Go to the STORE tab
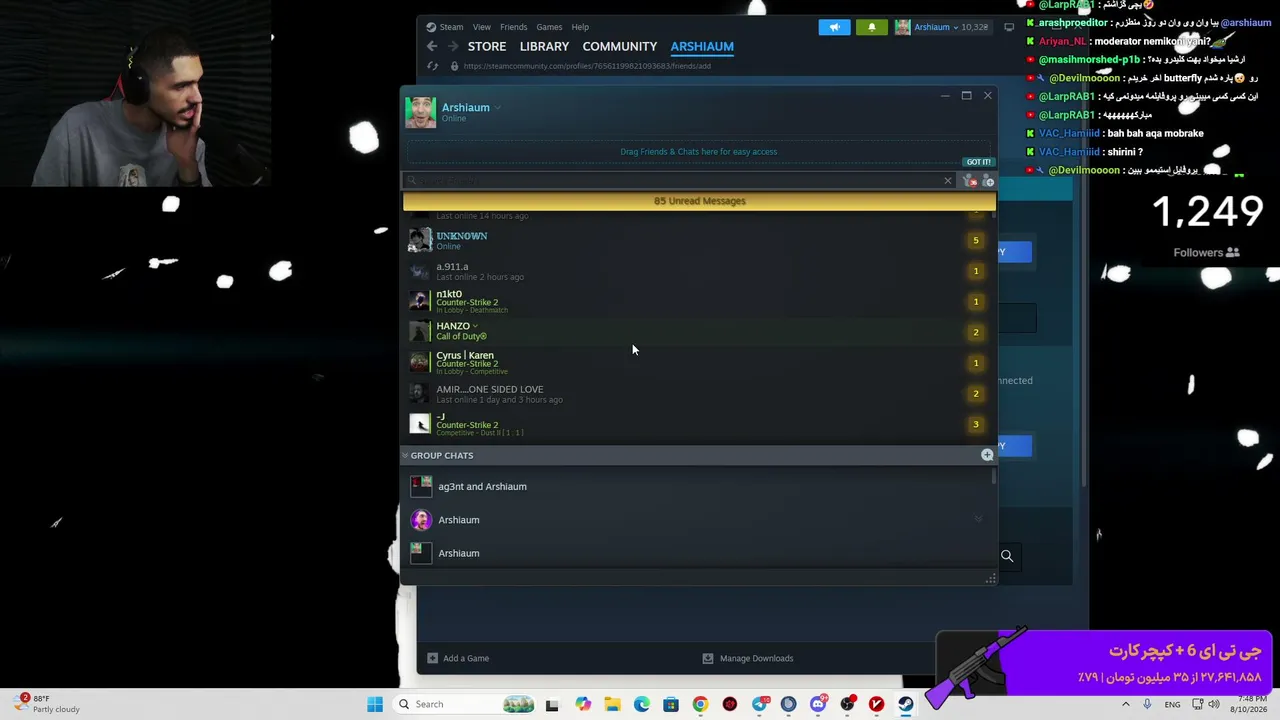Image resolution: width=1280 pixels, height=720 pixels. click(487, 46)
